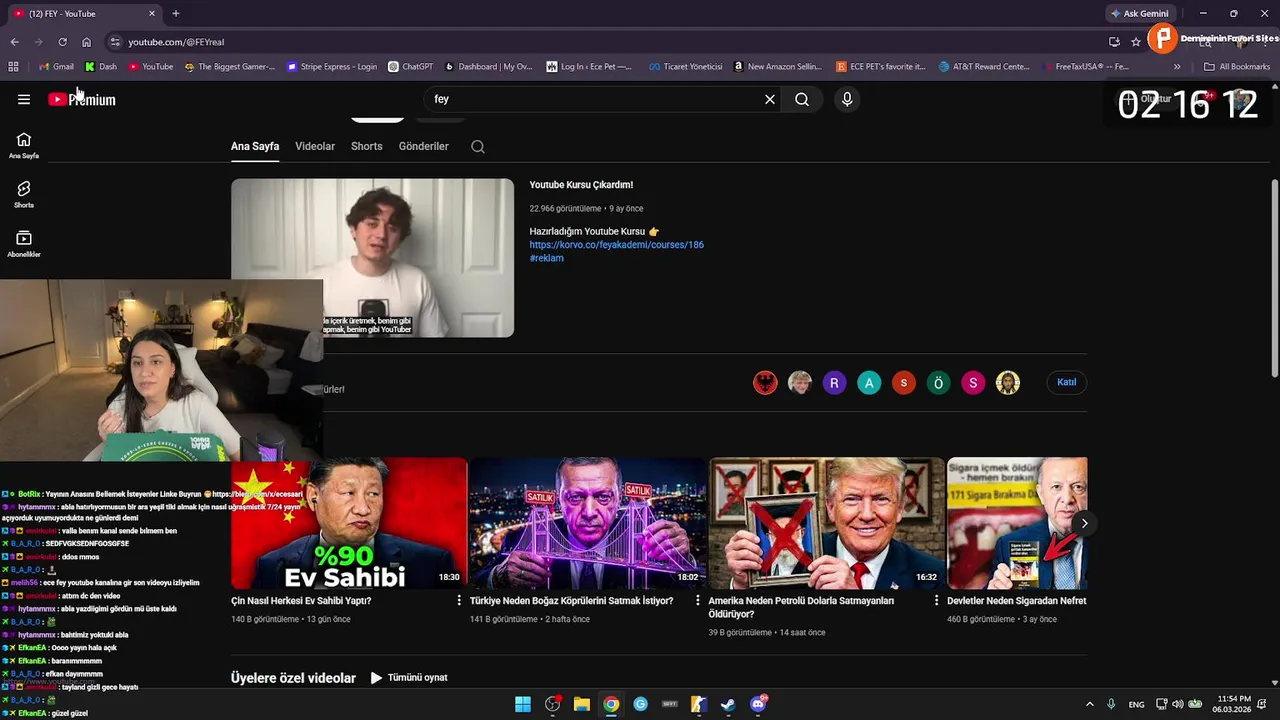
Task: Open Steam from the taskbar
Action: (728, 704)
